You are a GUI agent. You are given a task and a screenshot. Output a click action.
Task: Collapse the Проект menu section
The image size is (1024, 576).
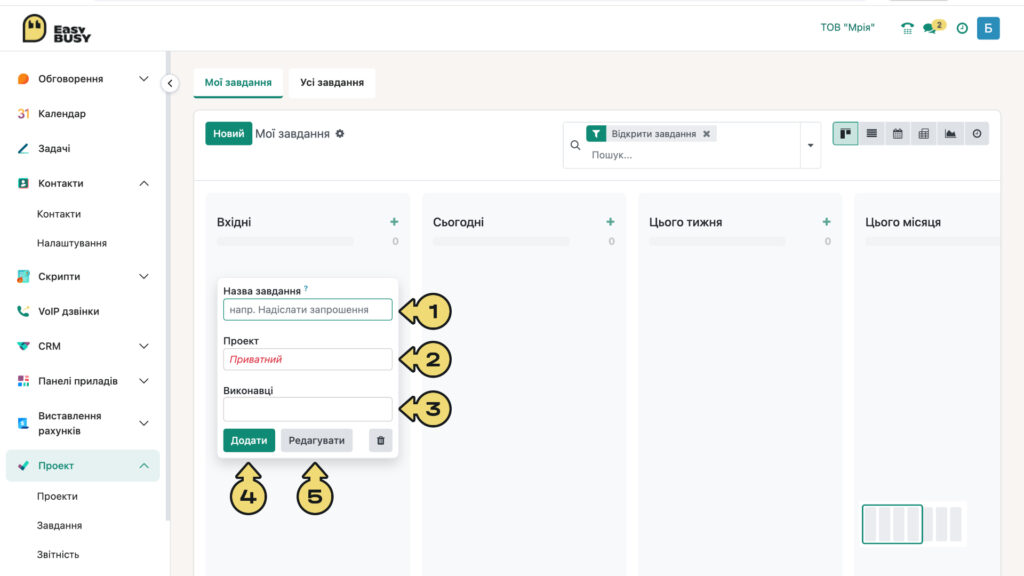tap(144, 466)
